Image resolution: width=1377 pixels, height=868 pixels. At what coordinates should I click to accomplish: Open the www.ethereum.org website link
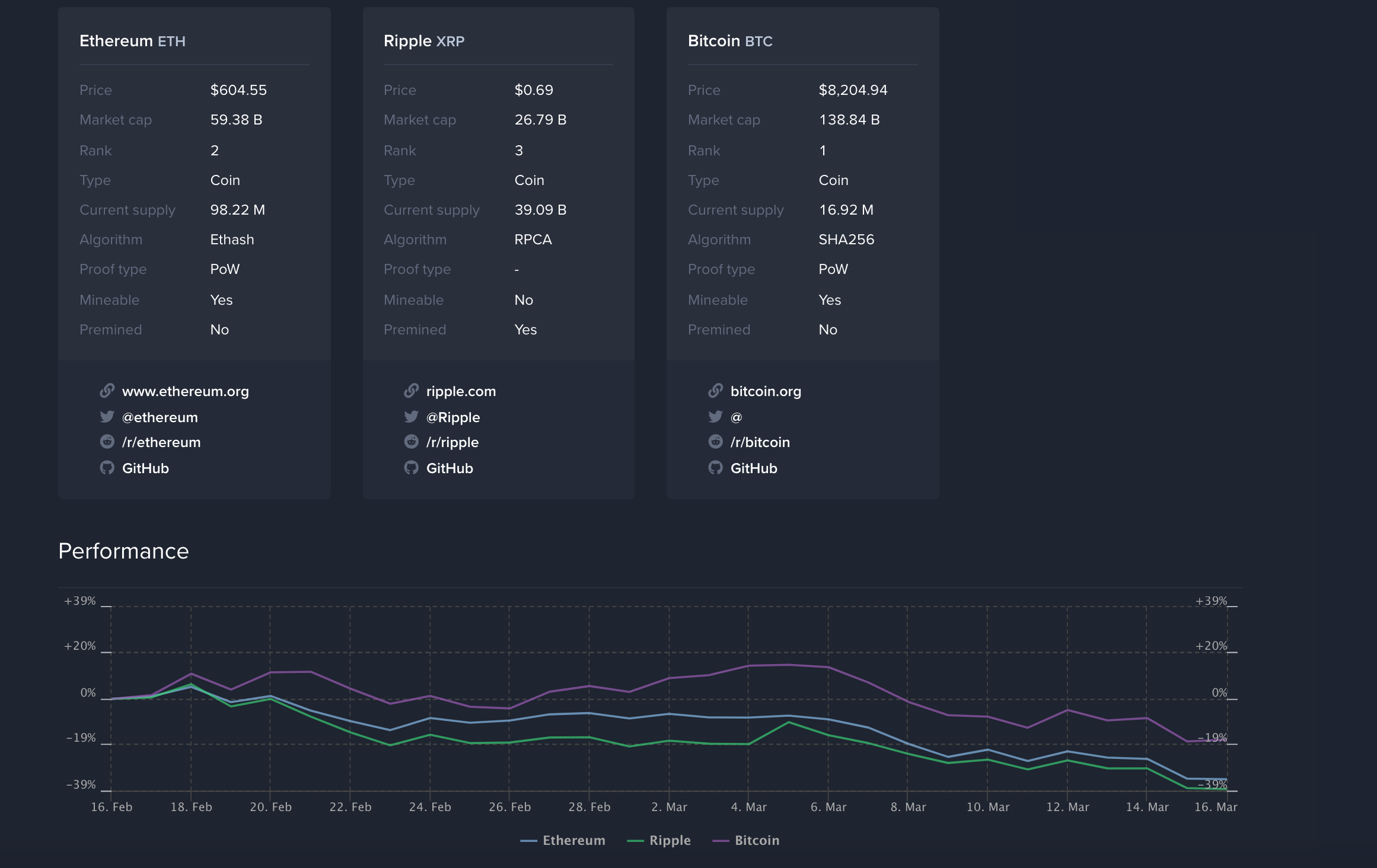click(x=186, y=391)
